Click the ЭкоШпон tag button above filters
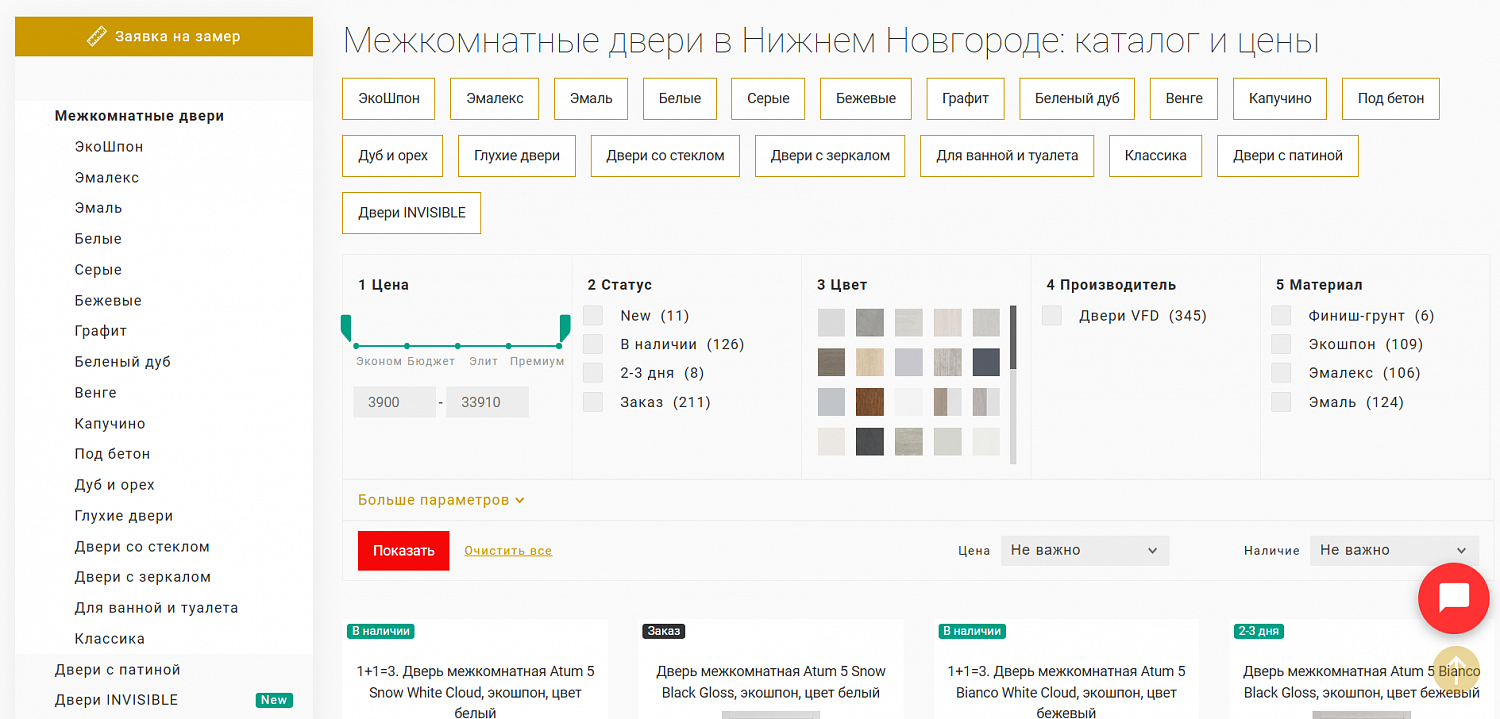Screen dimensions: 1500x719 (x=389, y=99)
